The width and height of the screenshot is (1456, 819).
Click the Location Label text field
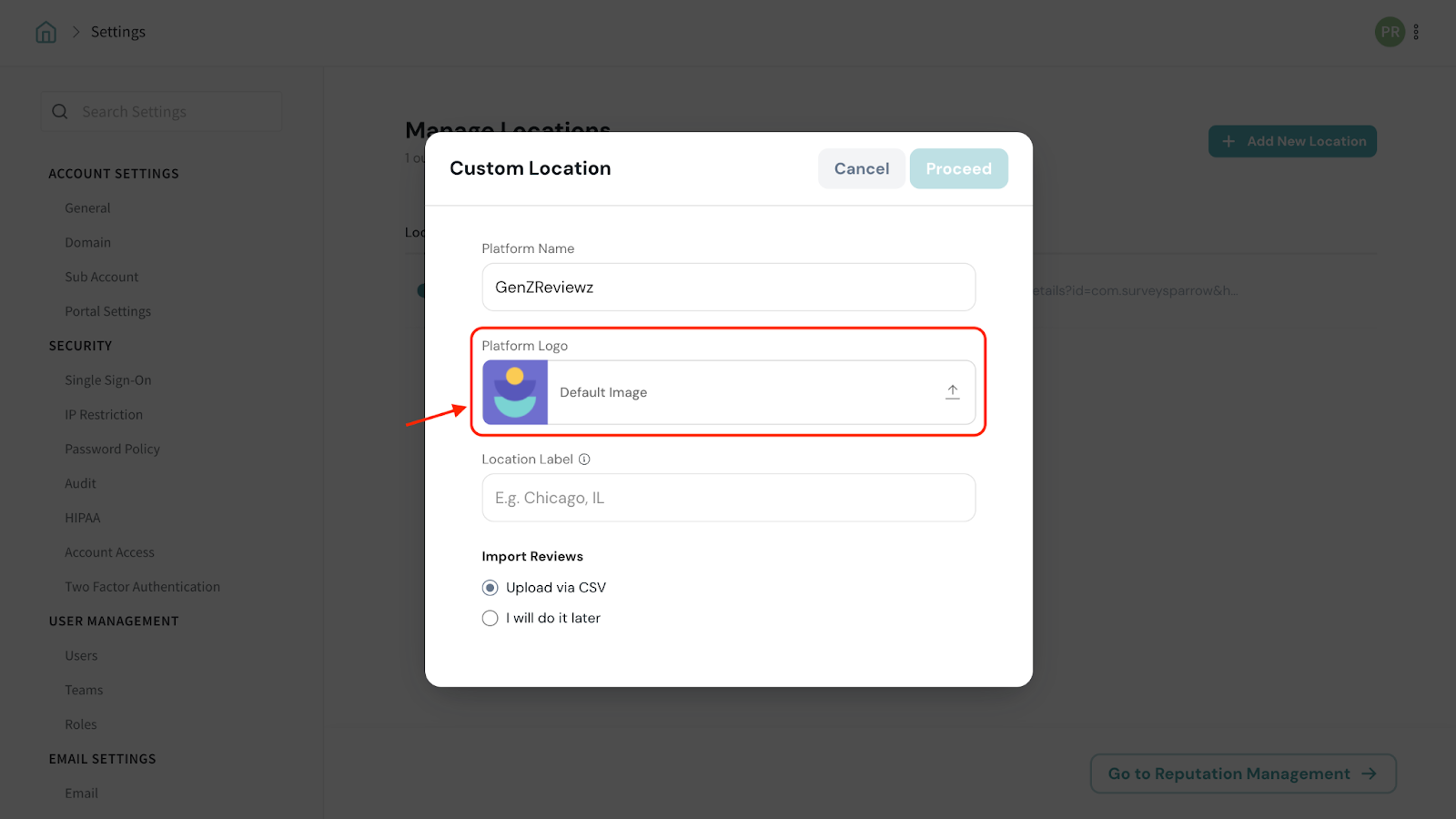[728, 498]
